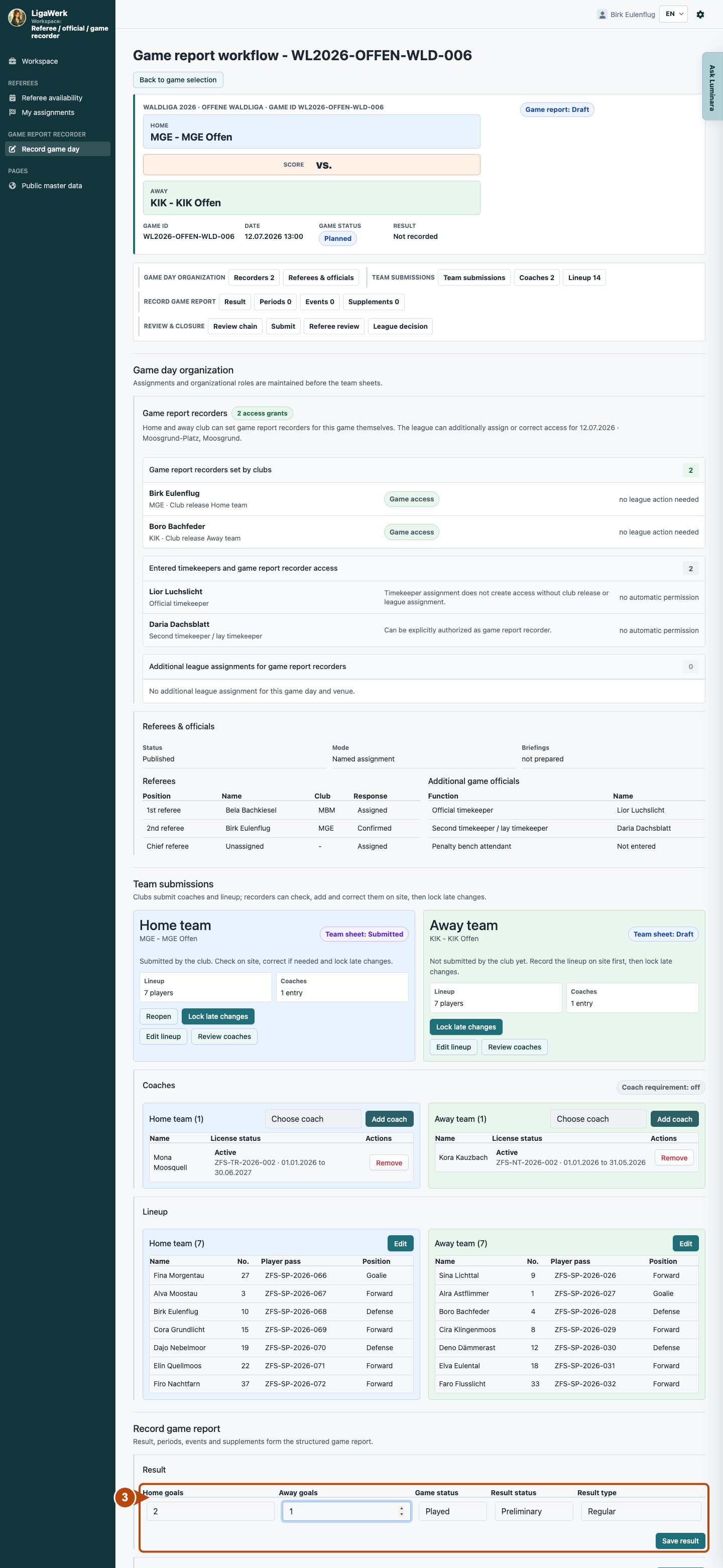Click the Game report: Draft status badge
The image size is (723, 1568).
[557, 109]
